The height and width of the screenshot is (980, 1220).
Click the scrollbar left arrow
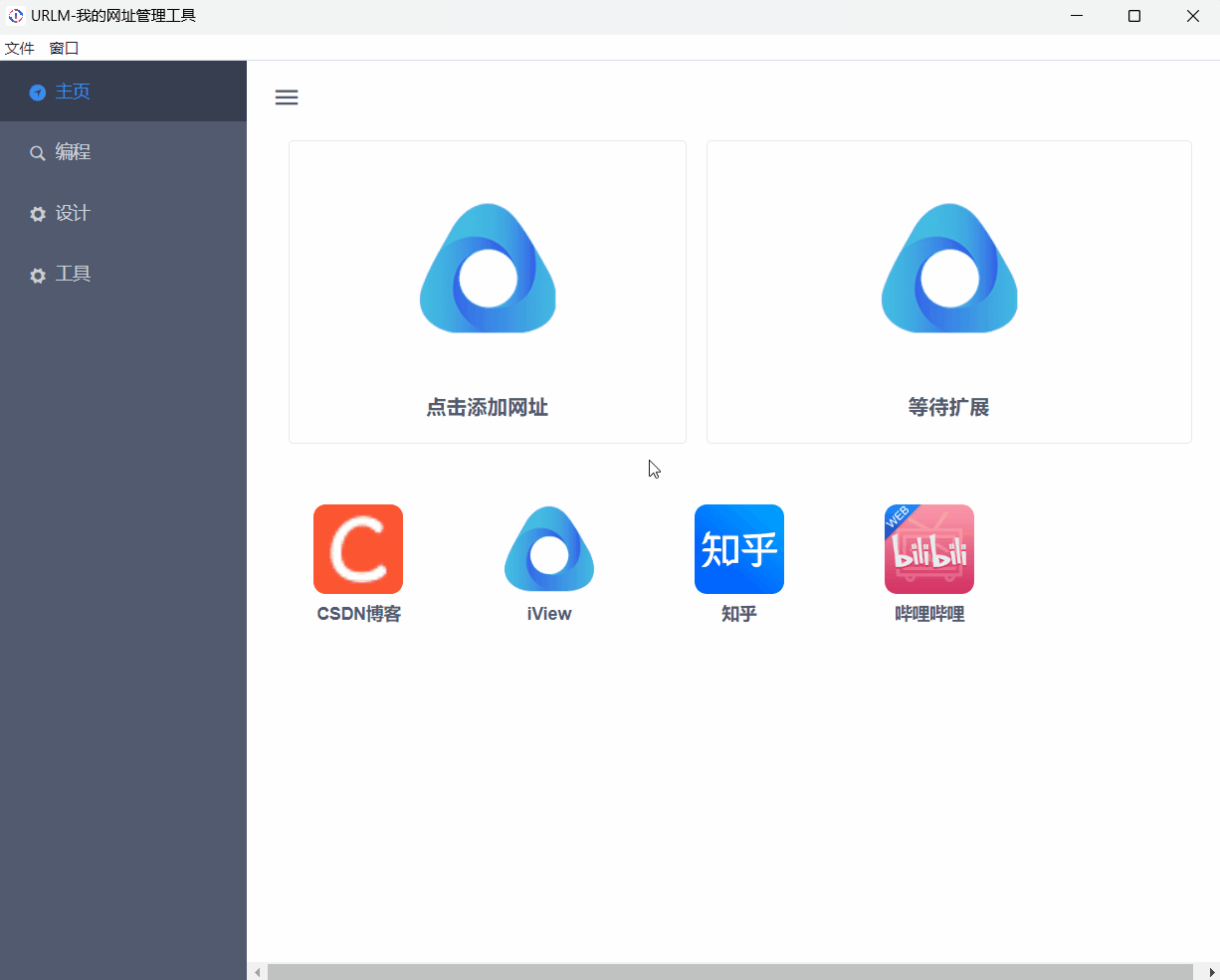pyautogui.click(x=258, y=972)
